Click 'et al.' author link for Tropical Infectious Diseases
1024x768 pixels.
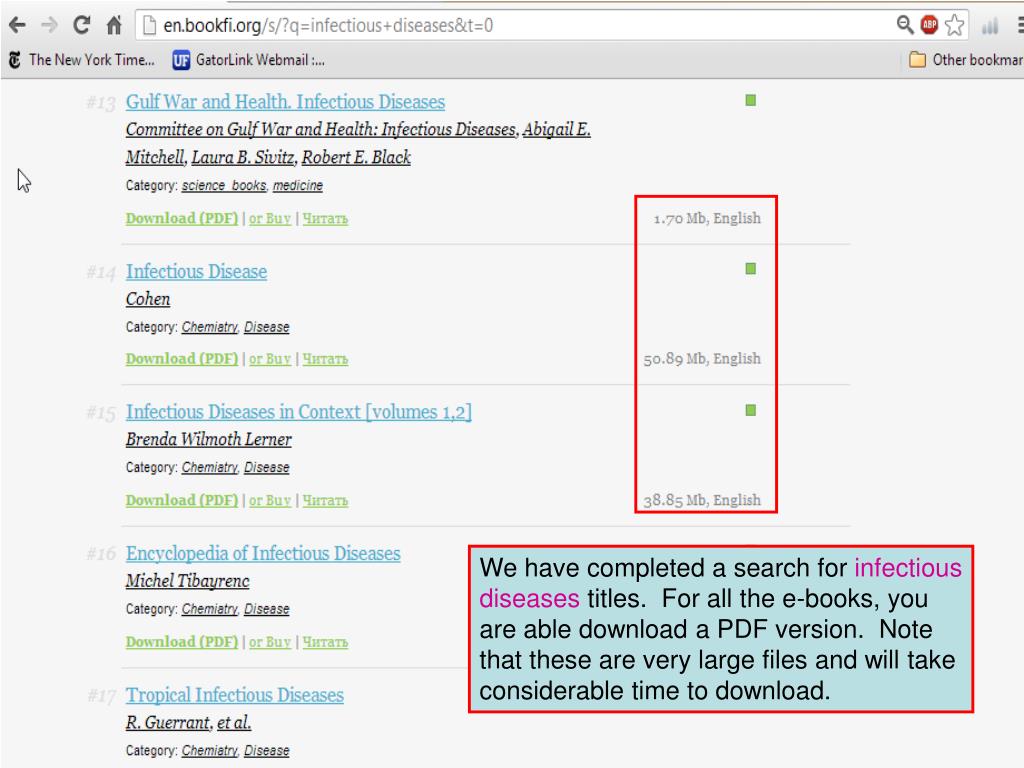click(x=234, y=723)
